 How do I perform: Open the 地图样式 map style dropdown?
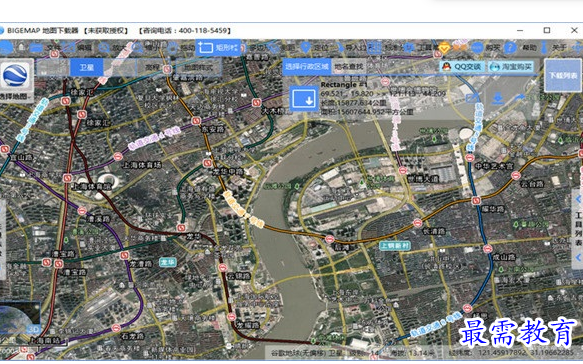coord(198,67)
